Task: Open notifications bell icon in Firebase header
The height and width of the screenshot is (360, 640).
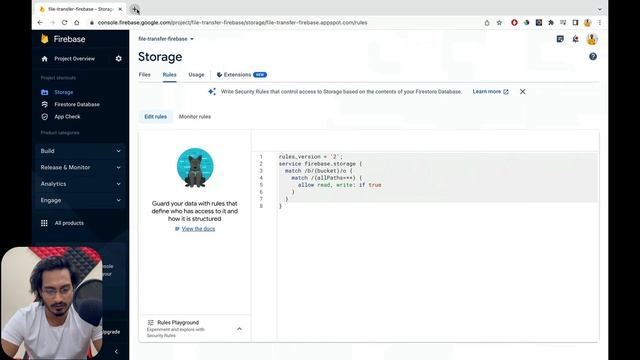Action: [x=576, y=39]
